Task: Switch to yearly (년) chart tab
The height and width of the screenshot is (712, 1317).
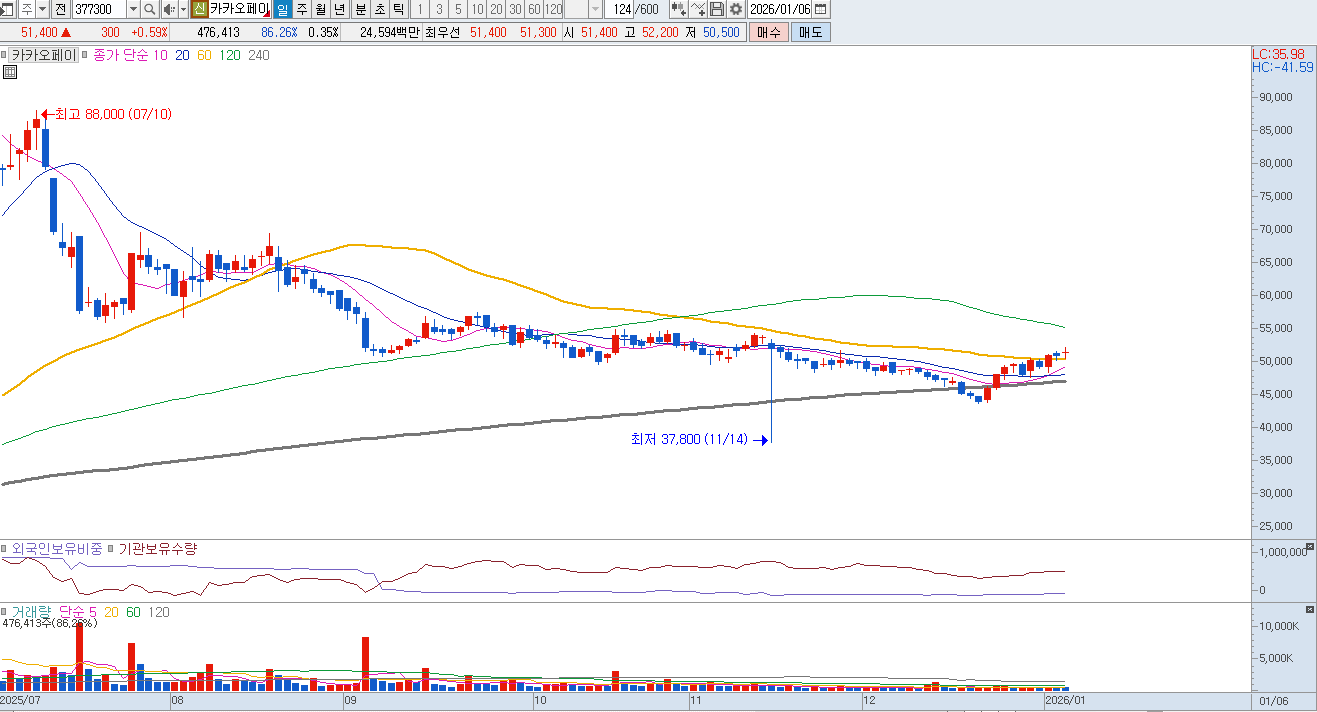Action: click(339, 9)
